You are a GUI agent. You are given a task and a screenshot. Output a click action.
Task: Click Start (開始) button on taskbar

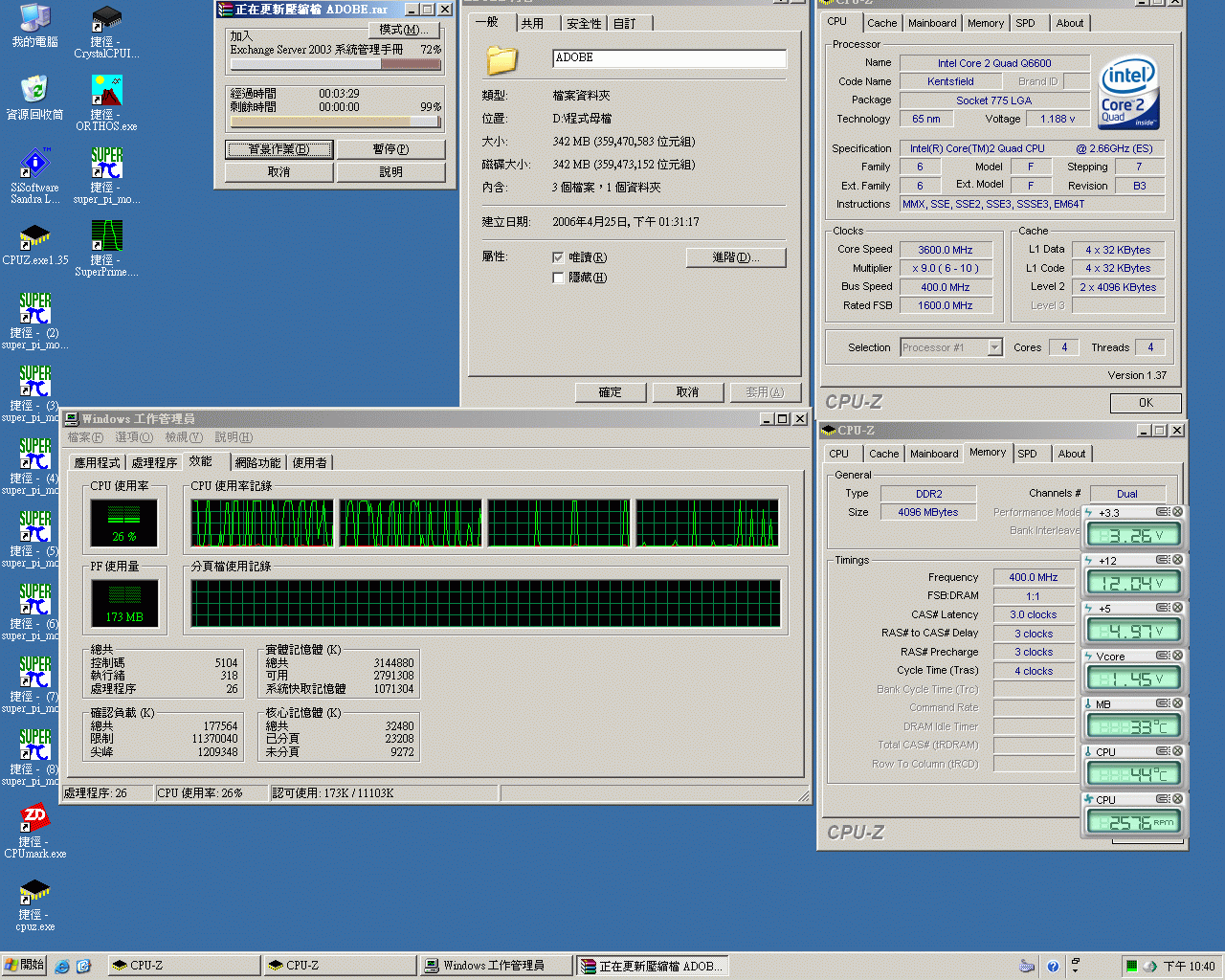point(24,966)
